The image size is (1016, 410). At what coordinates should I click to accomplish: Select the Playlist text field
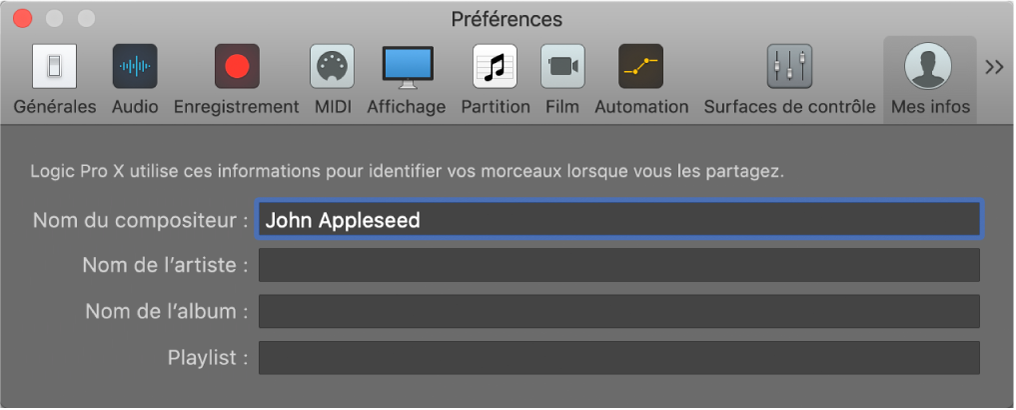click(619, 357)
